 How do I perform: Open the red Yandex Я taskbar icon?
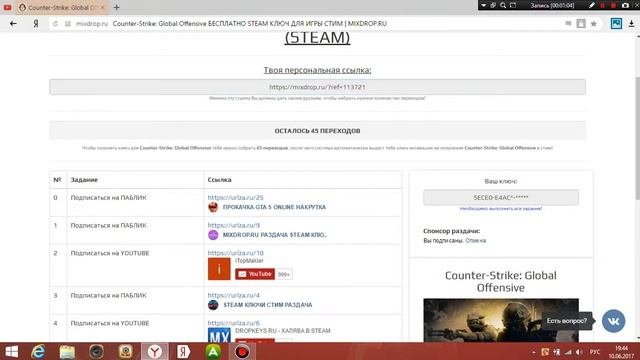[184, 351]
